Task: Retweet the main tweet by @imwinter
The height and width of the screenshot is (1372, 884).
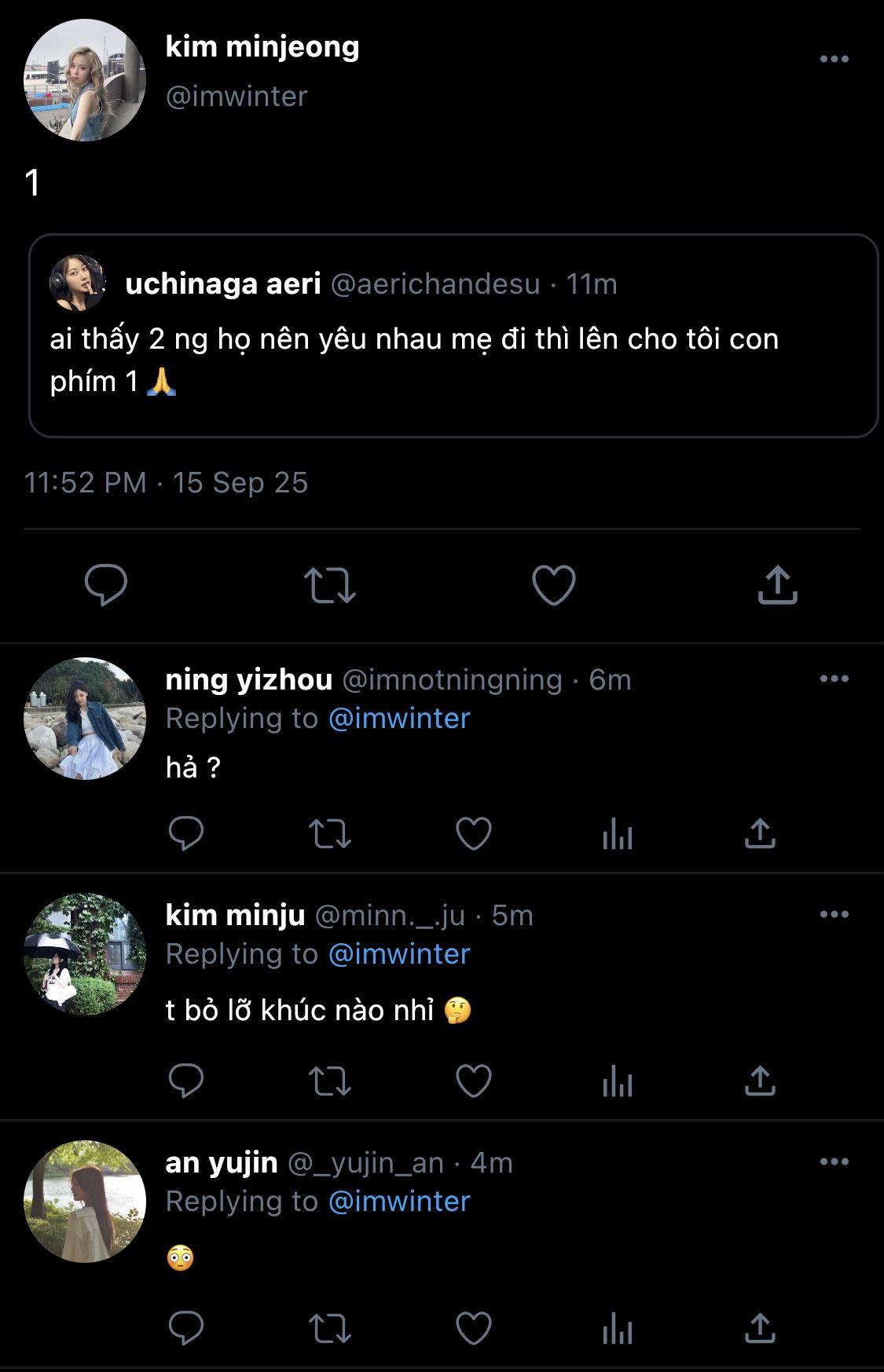Action: [329, 585]
